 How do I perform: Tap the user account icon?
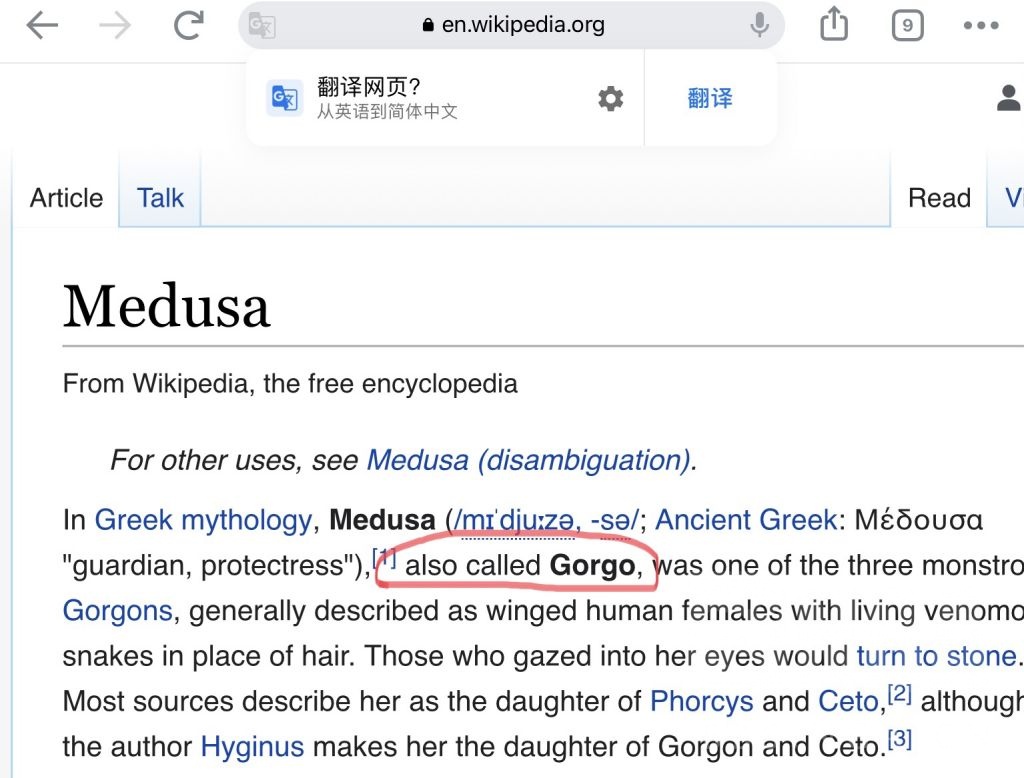[x=1008, y=98]
